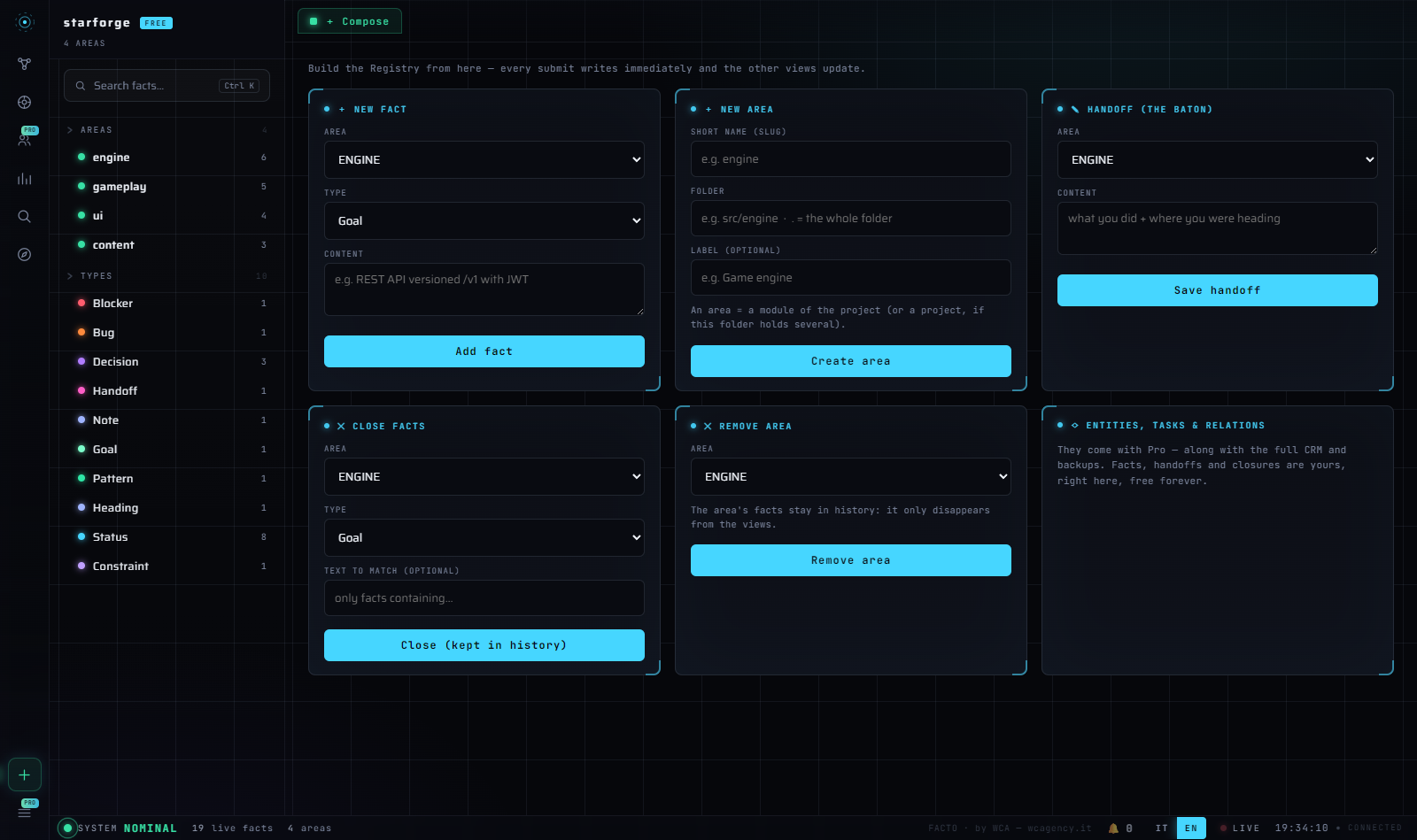Open the target/crosshair view icon

(x=25, y=103)
